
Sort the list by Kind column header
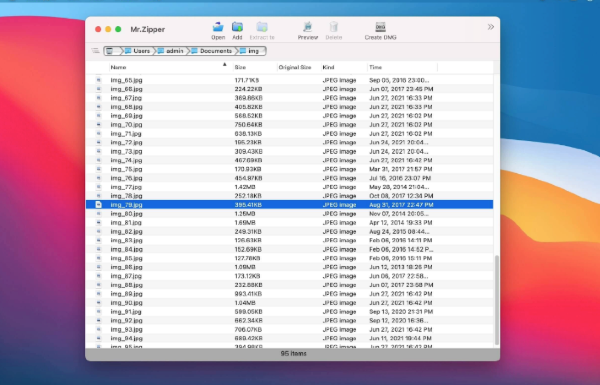point(344,67)
